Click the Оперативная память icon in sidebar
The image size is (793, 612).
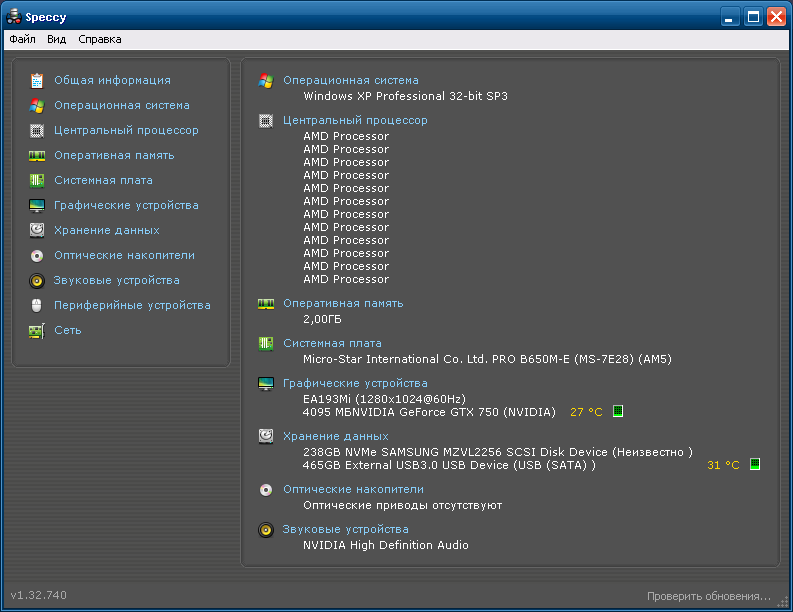tap(37, 156)
